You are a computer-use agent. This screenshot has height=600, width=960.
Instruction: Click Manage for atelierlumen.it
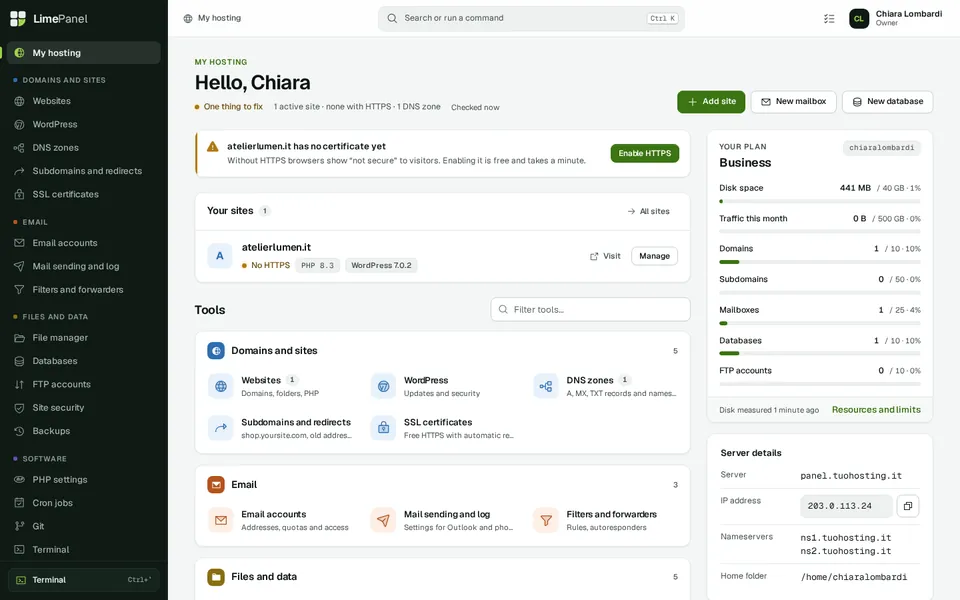[654, 256]
